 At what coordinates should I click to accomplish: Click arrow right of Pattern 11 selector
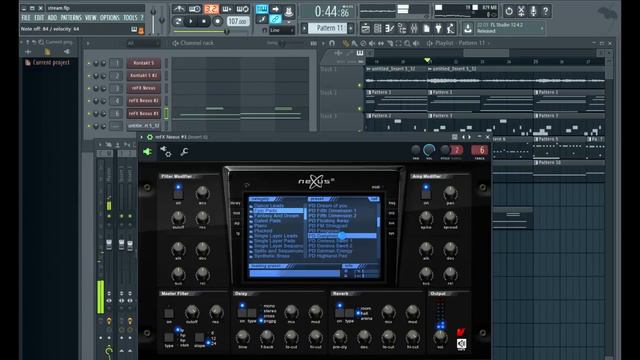351,28
